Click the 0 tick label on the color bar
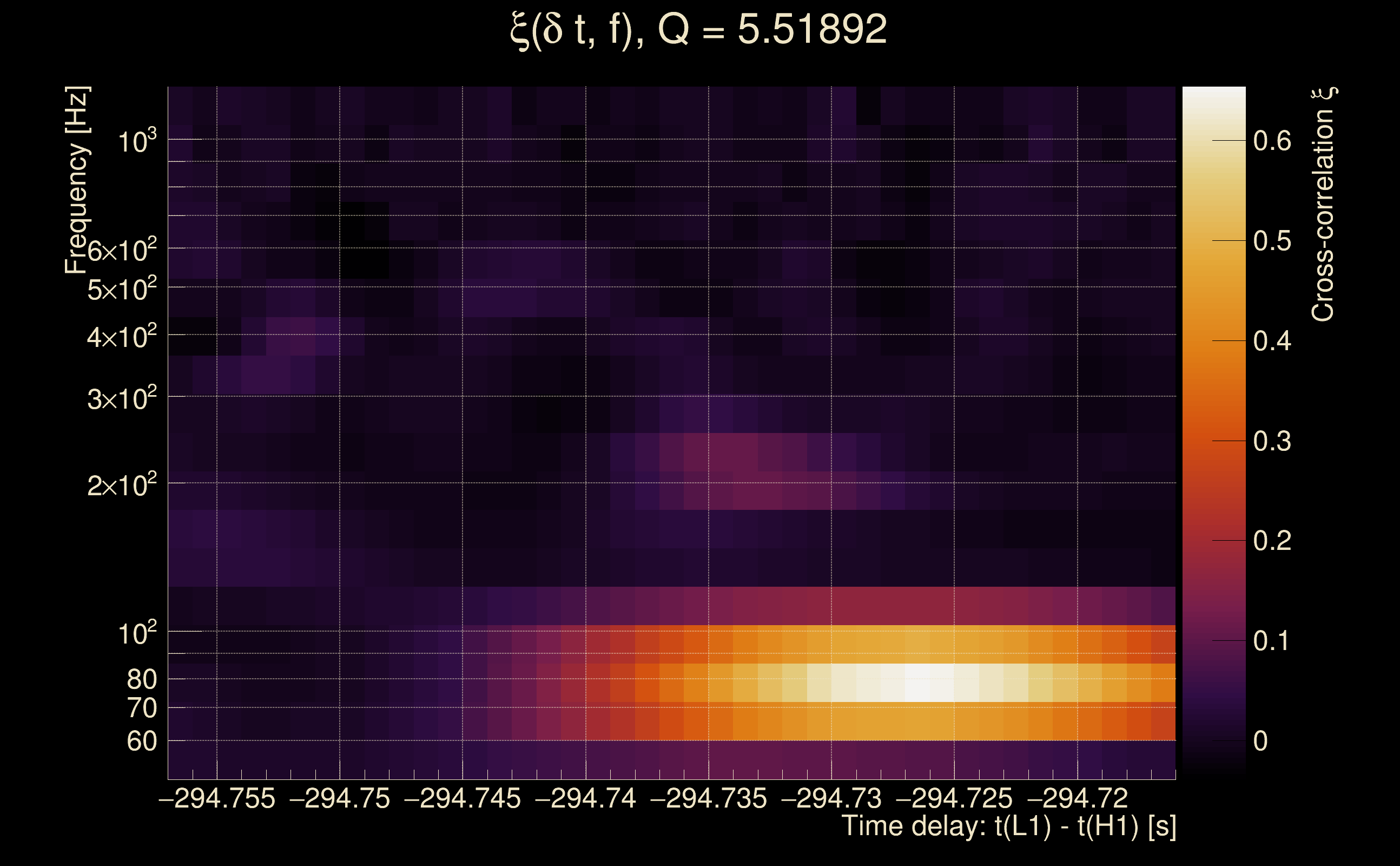Viewport: 1400px width, 866px height. pos(1261,741)
